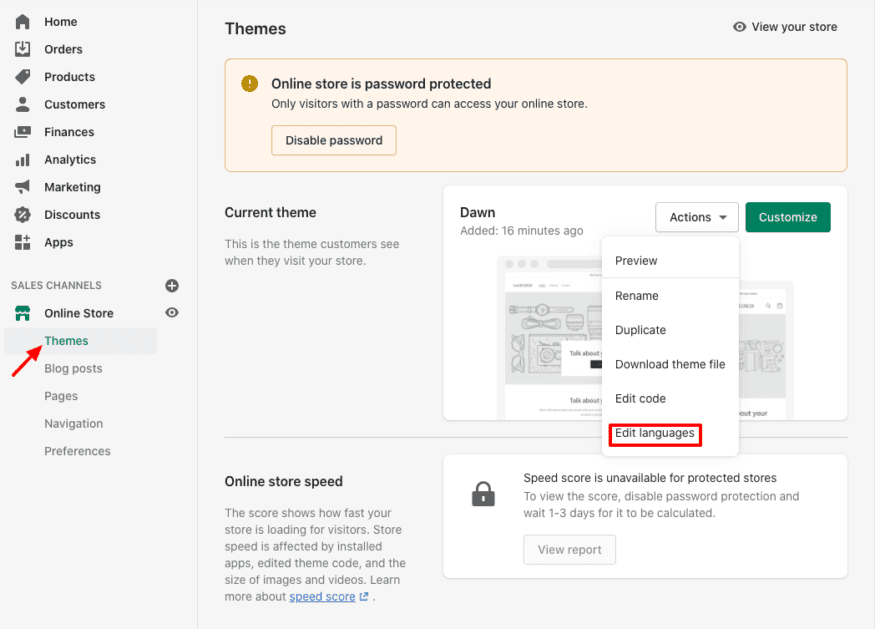This screenshot has width=875, height=629.
Task: Open Blog posts under Online Store
Action: tap(73, 368)
